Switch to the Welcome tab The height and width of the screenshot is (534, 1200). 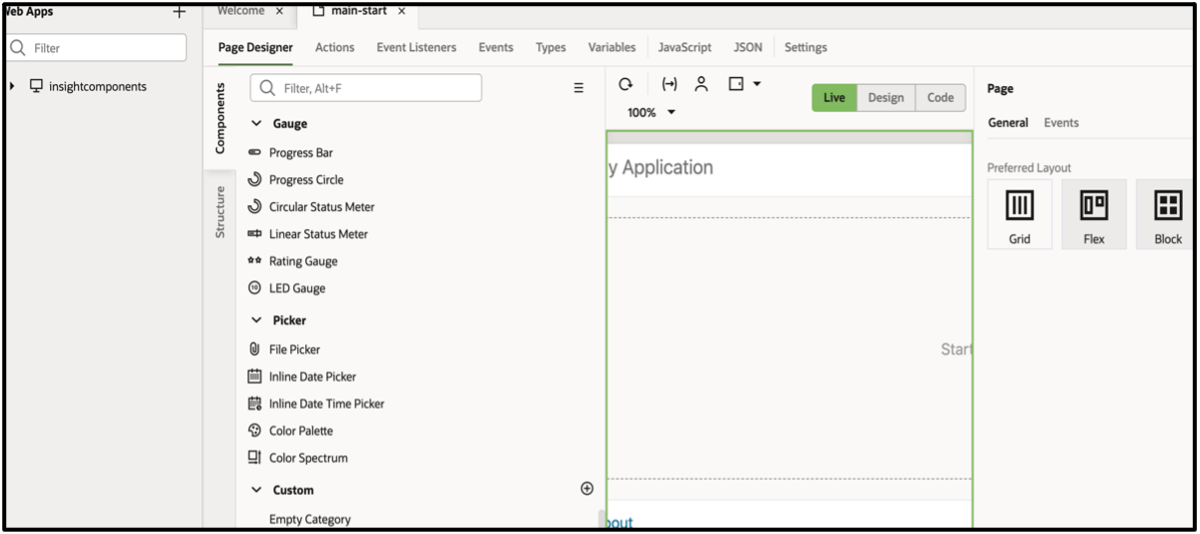tap(241, 11)
